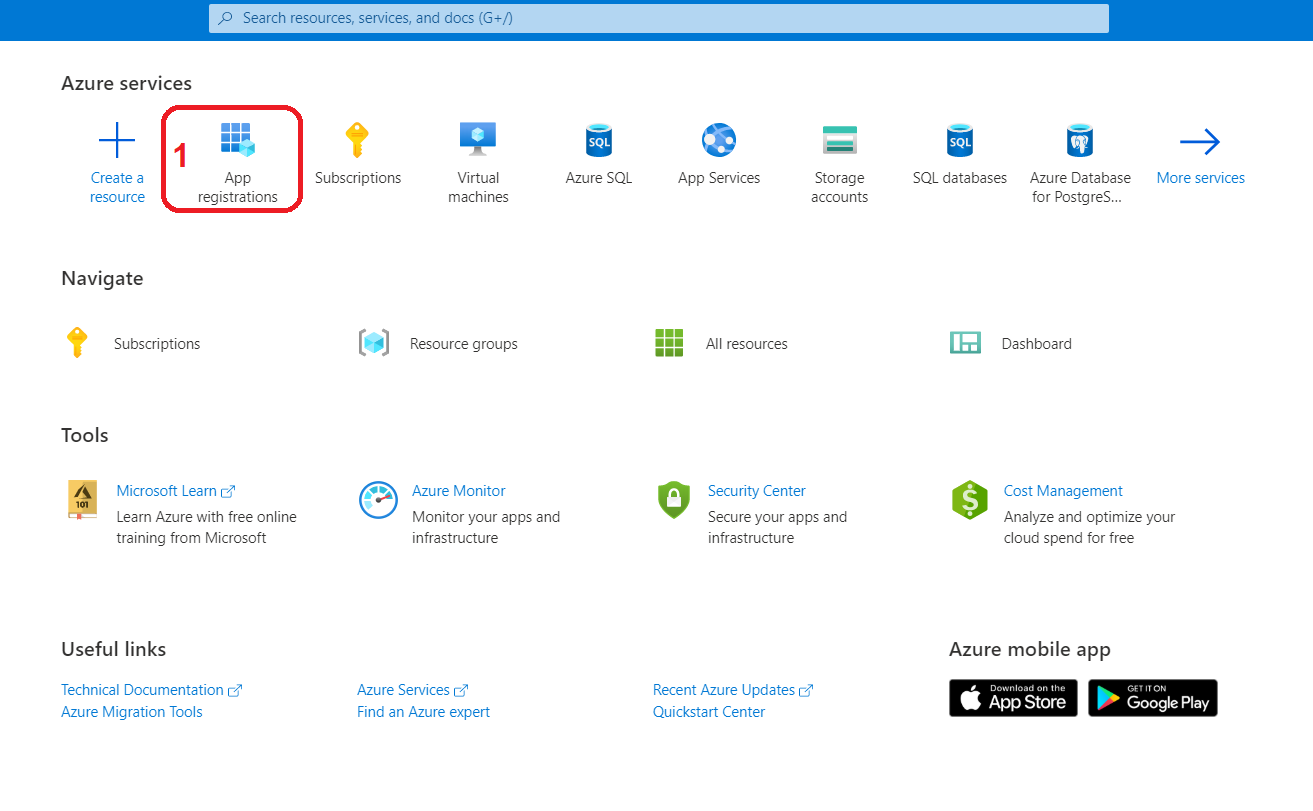Open the App Services icon
This screenshot has width=1313, height=811.
(718, 141)
